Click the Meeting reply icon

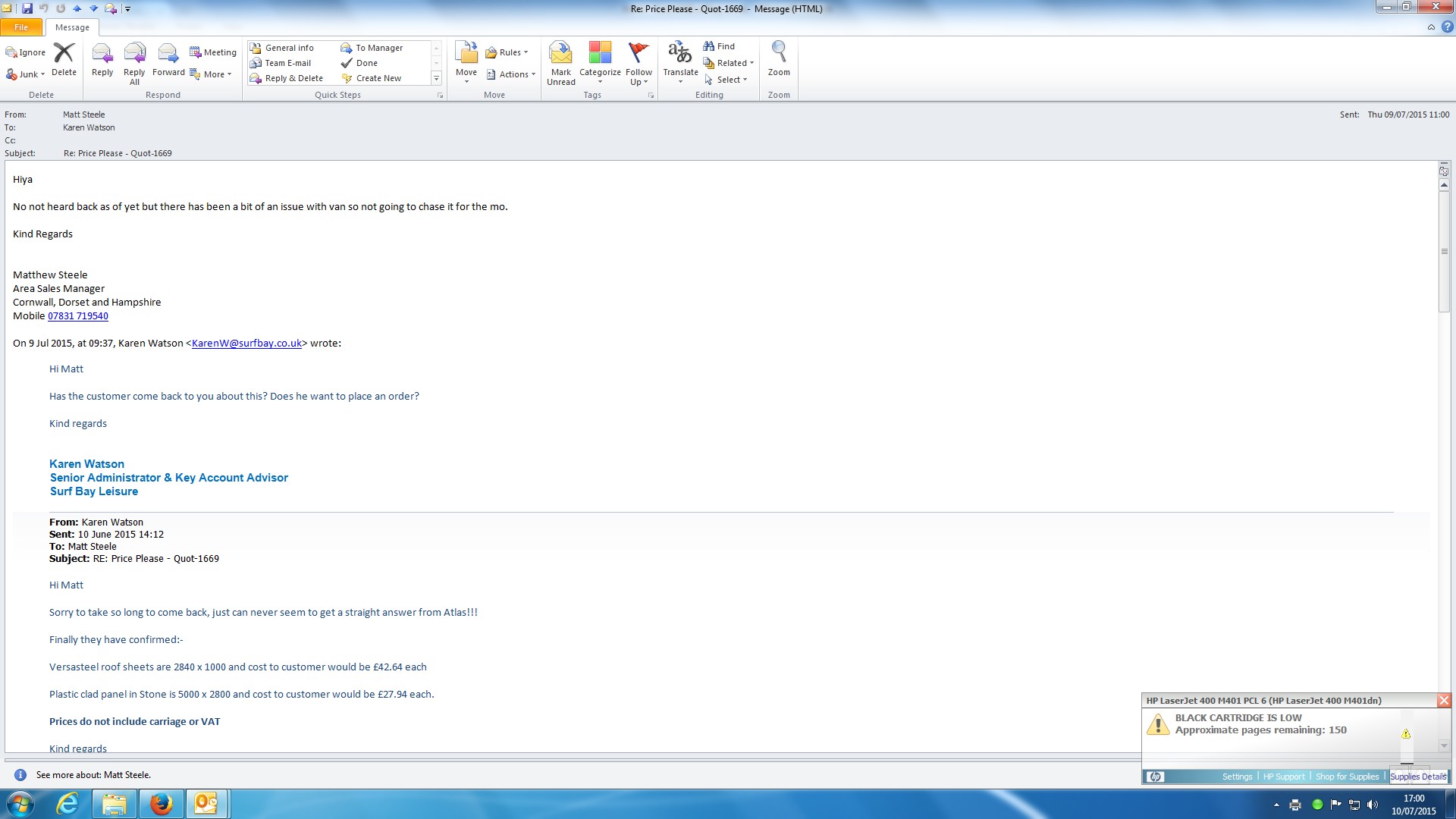click(x=212, y=52)
